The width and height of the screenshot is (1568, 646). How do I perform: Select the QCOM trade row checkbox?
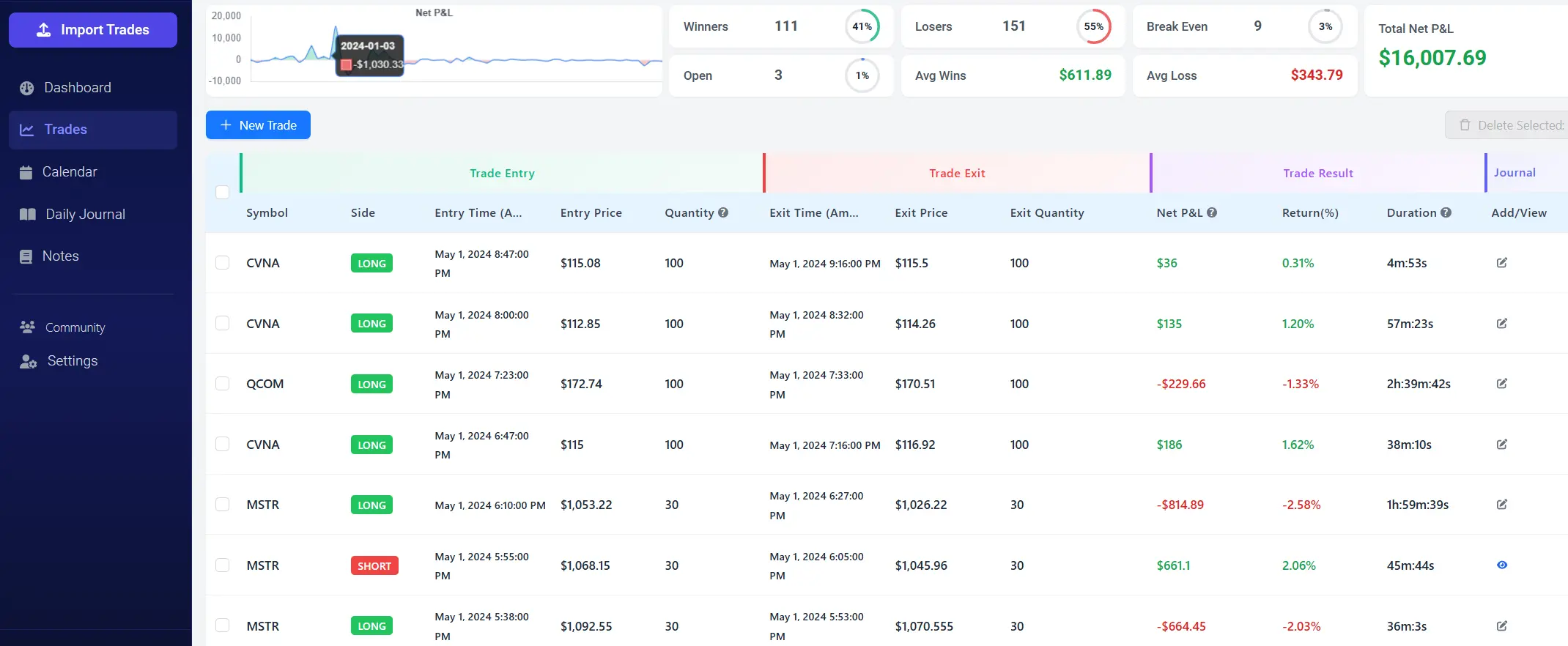(223, 384)
